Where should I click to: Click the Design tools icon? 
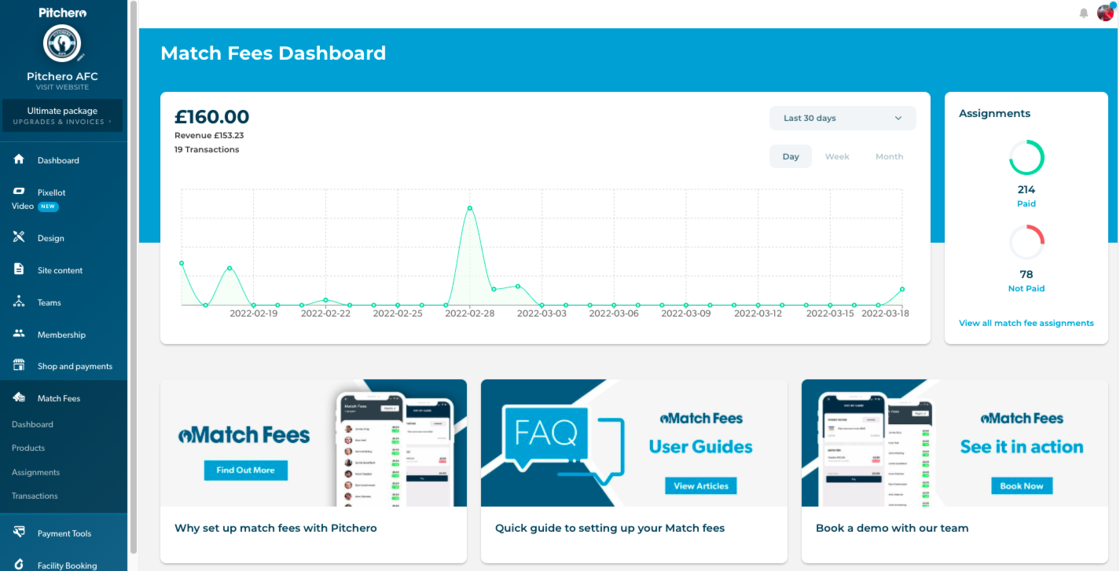tap(19, 237)
